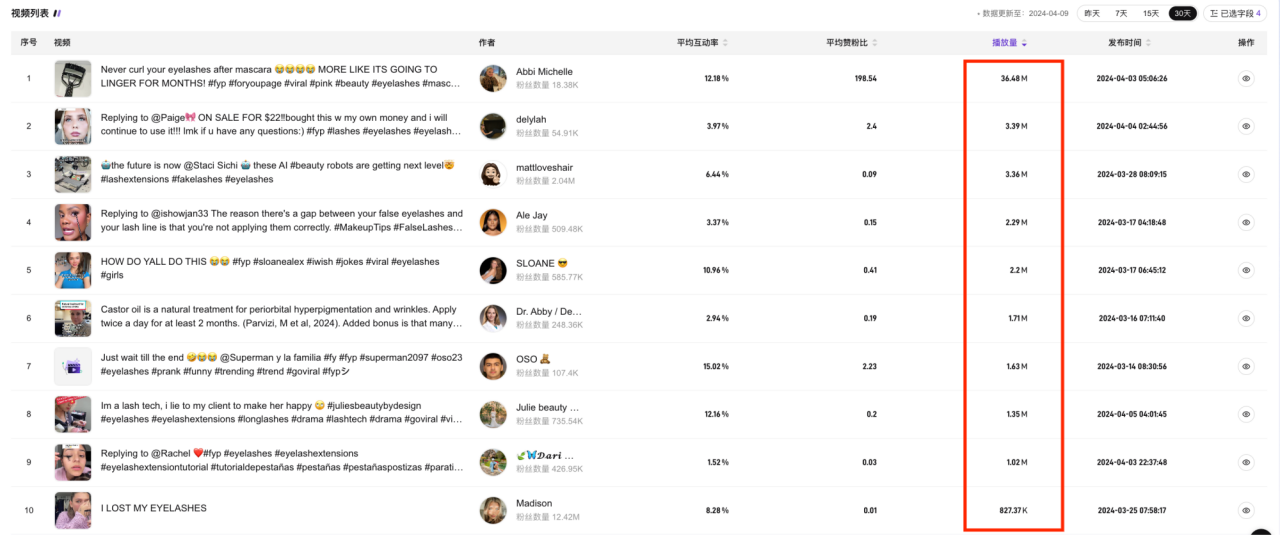Click the eye icon for Abbi Michelle's video
Screen dimensions: 1280x535
pos(1246,78)
